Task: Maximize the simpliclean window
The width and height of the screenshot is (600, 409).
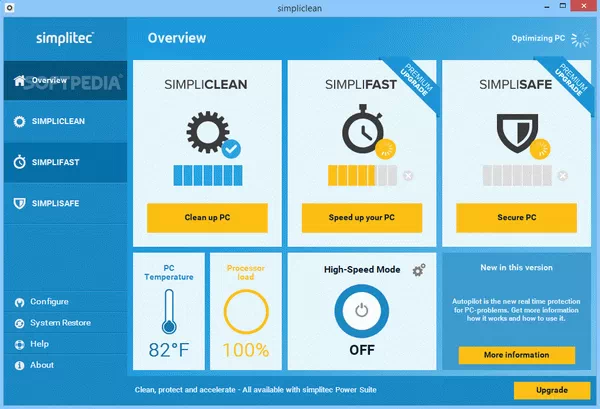Action: (x=563, y=6)
